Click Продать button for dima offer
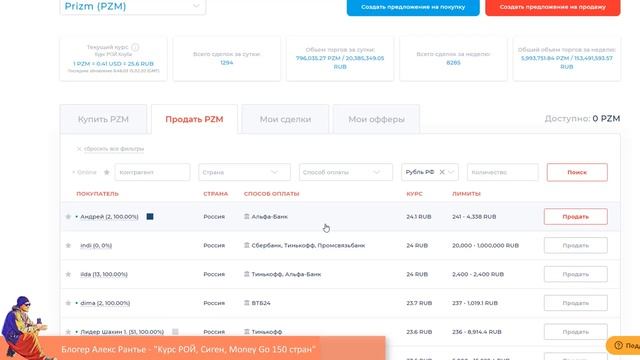This screenshot has height=360, width=640. point(576,303)
